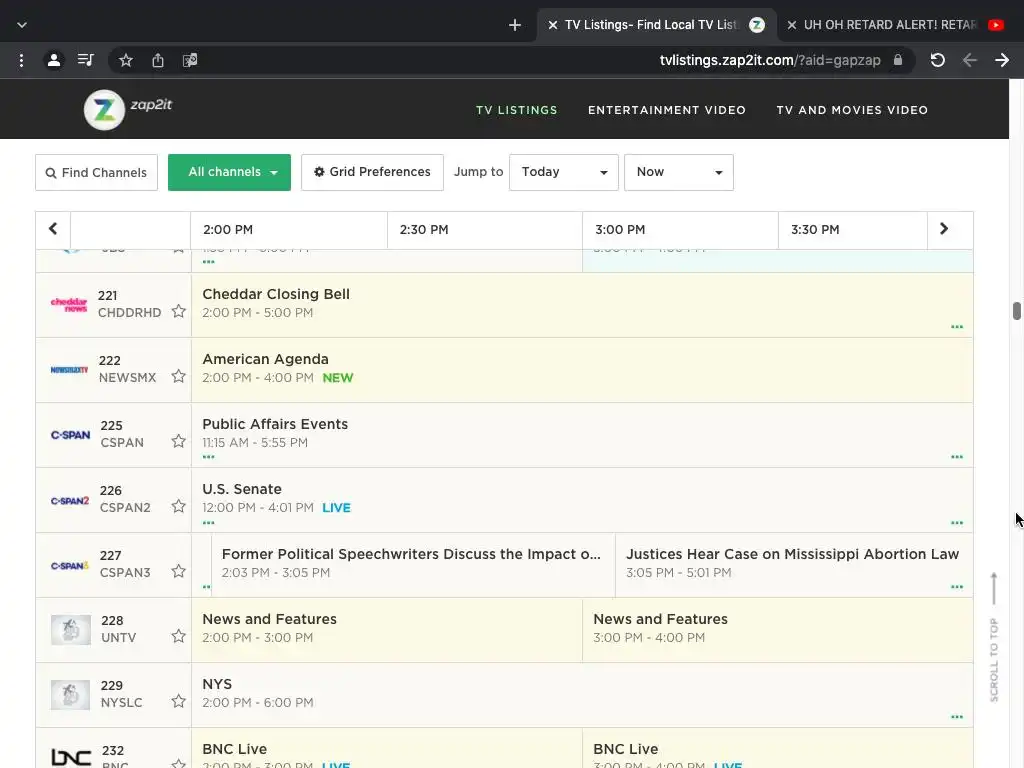Click the BNC channel logo

point(71,758)
